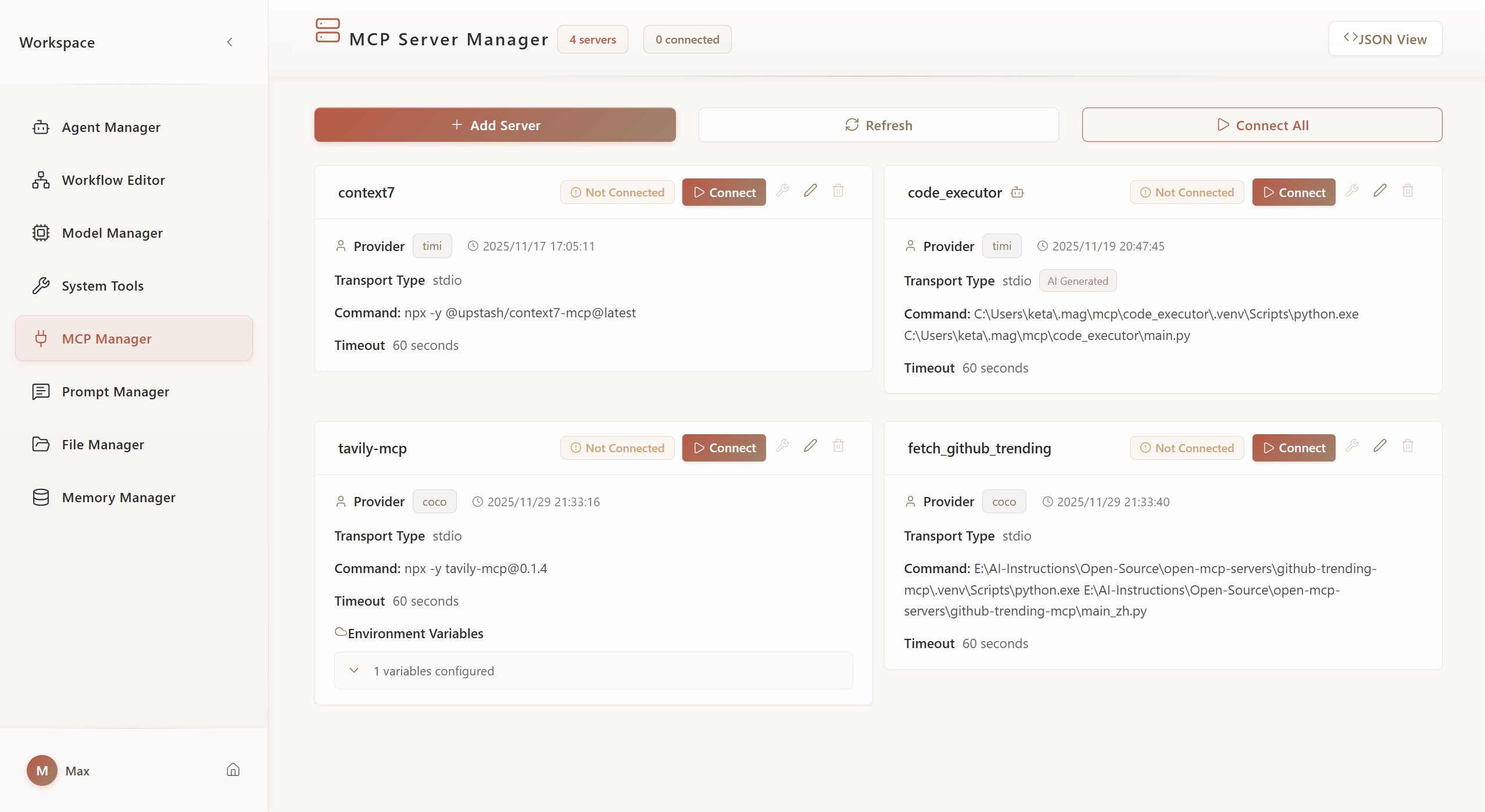
Task: Click the Connect All button
Action: click(x=1261, y=124)
